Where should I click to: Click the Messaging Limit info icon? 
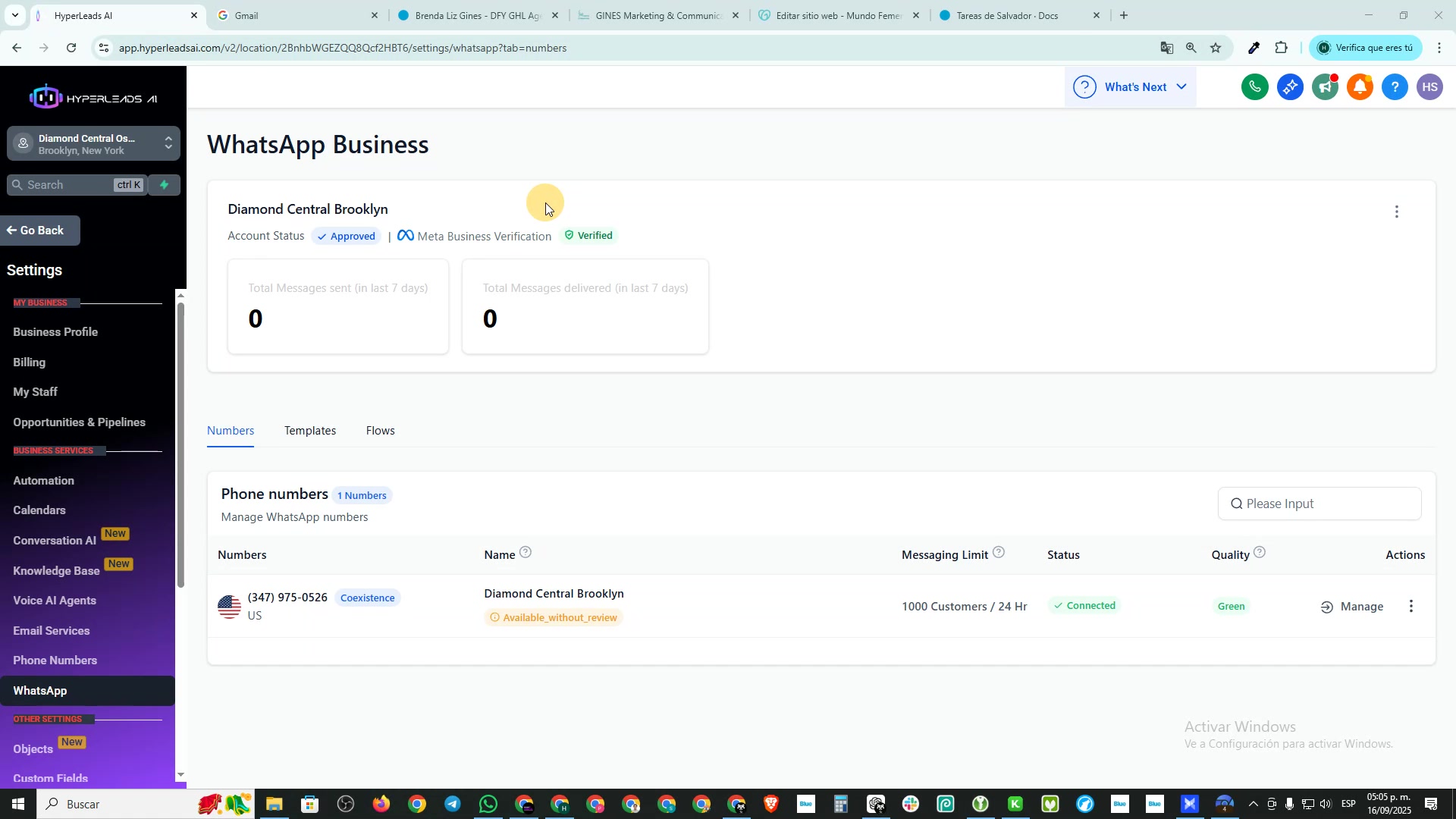pyautogui.click(x=999, y=553)
